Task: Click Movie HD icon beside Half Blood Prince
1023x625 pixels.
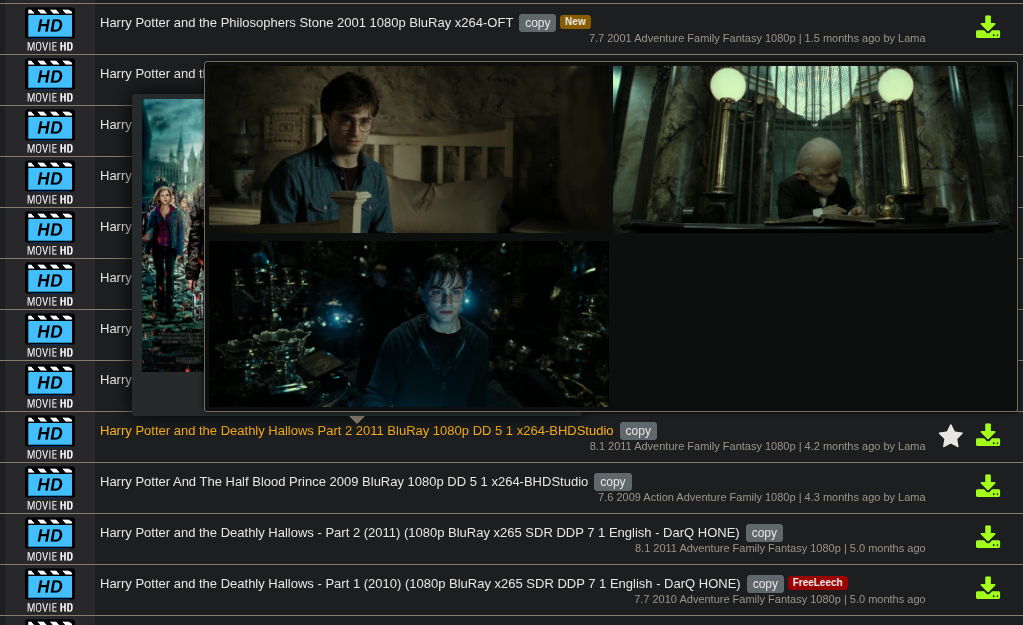Action: point(50,488)
